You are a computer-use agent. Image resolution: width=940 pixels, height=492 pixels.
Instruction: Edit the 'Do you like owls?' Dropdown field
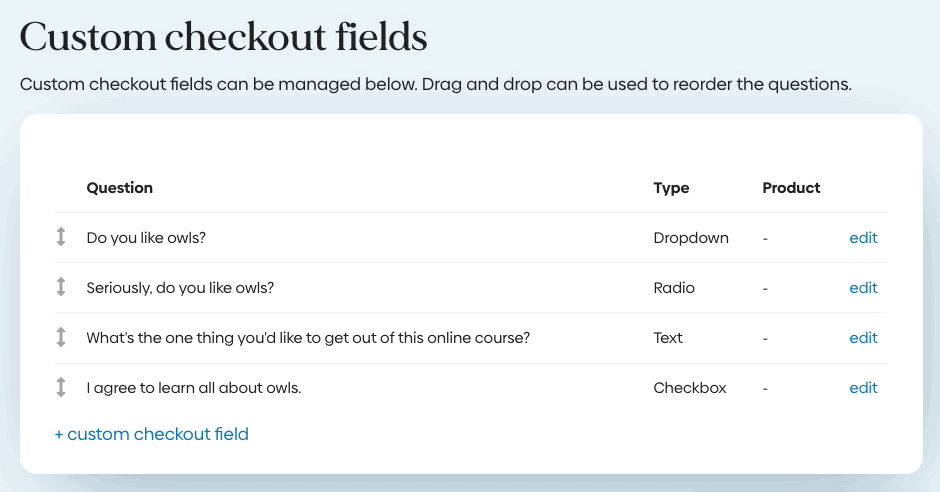coord(863,238)
